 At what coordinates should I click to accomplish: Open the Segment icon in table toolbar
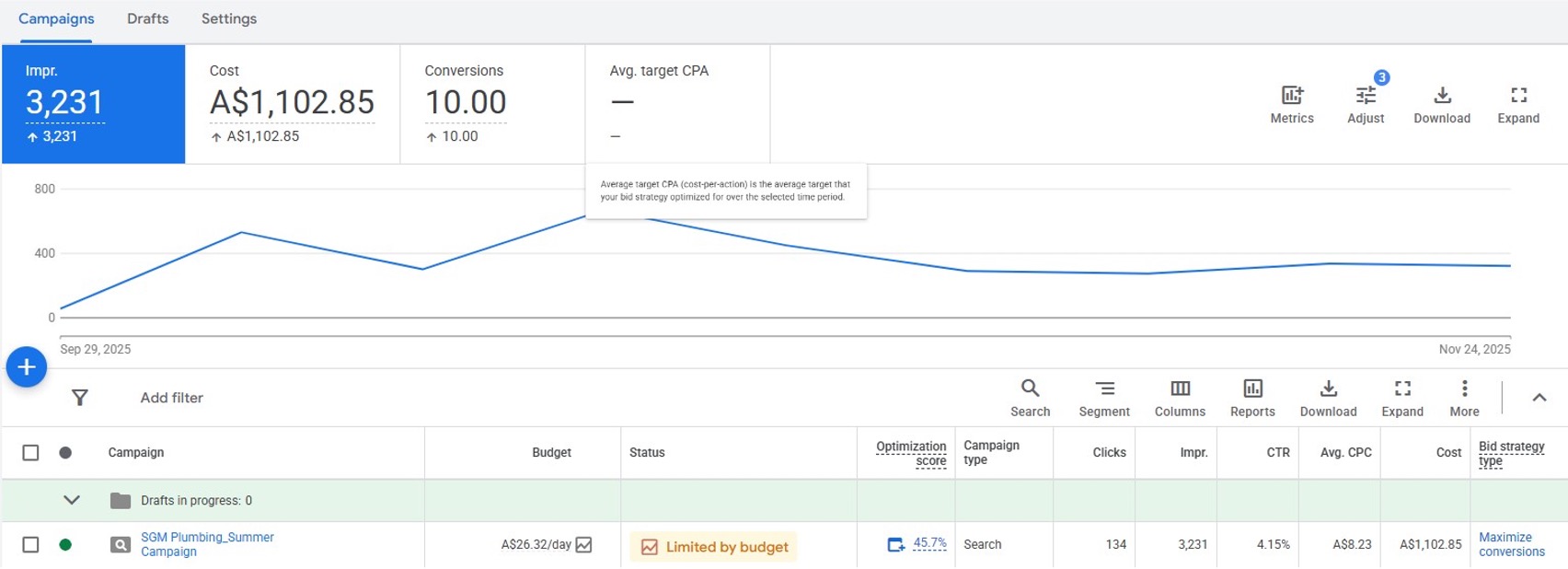1104,389
